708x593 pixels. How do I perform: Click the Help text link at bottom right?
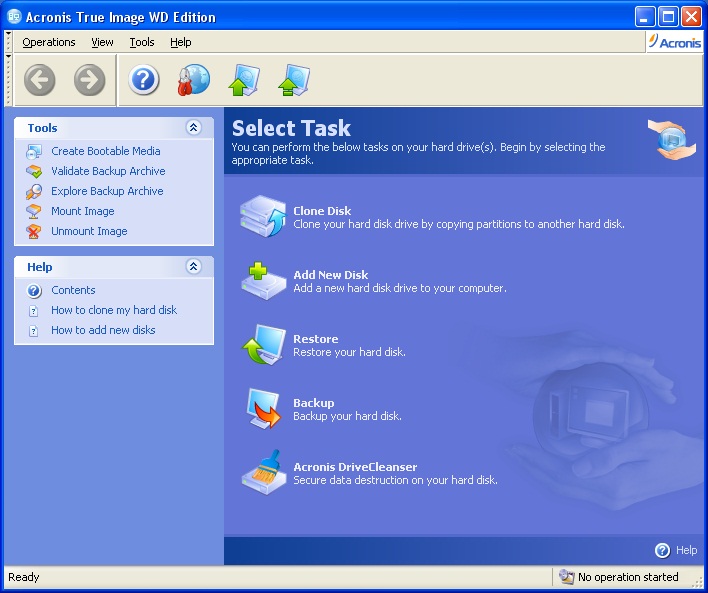click(686, 550)
